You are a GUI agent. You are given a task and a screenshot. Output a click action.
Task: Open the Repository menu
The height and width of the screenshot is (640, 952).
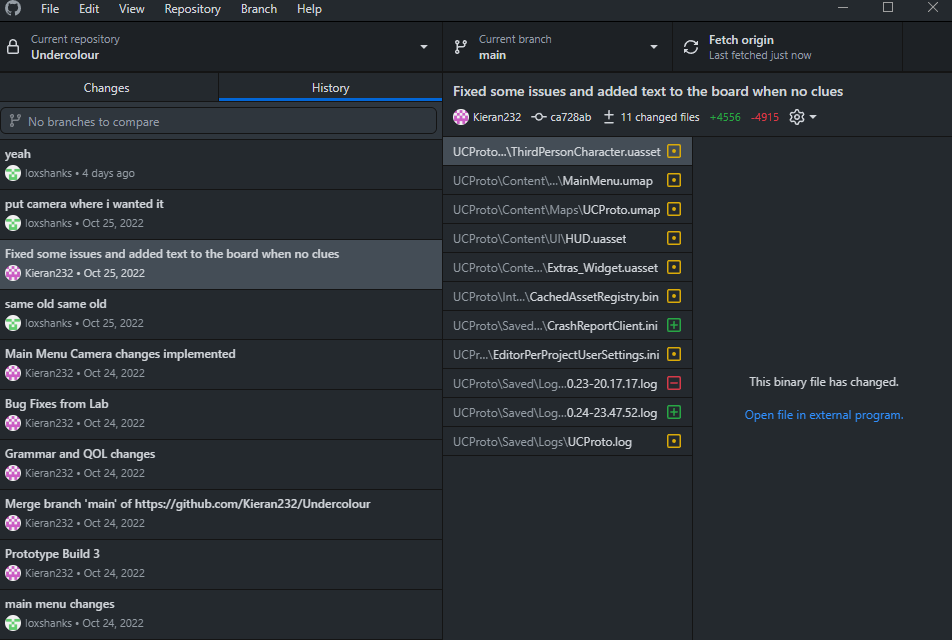pos(192,9)
